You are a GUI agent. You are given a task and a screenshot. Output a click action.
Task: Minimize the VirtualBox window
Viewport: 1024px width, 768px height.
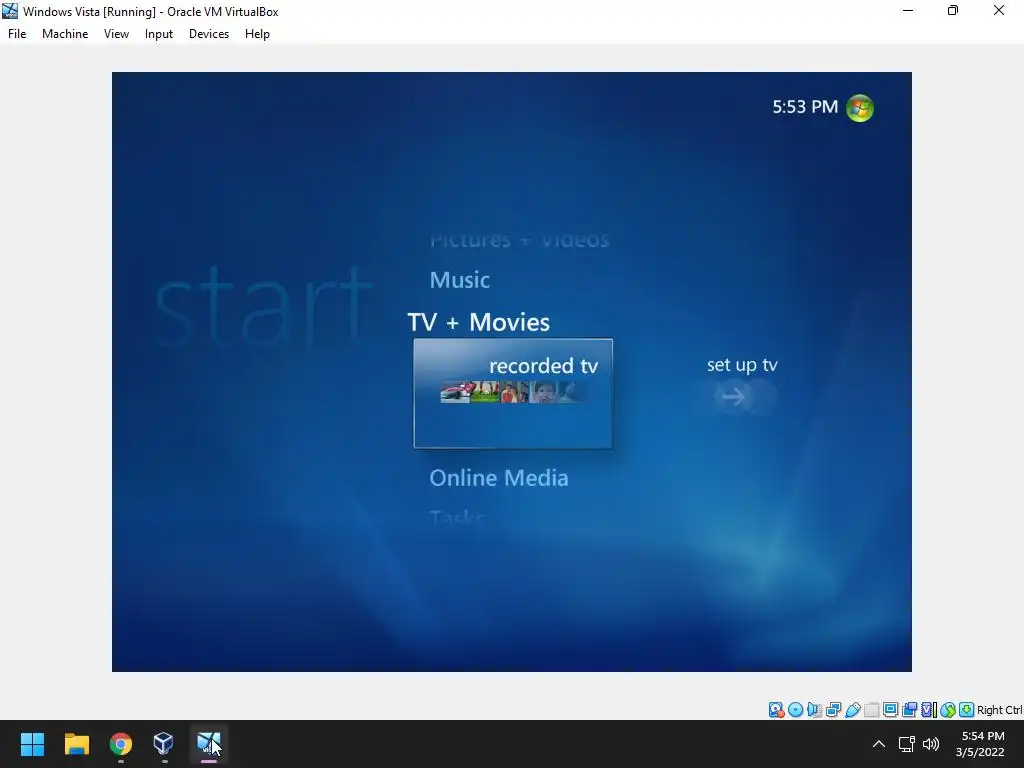(908, 10)
